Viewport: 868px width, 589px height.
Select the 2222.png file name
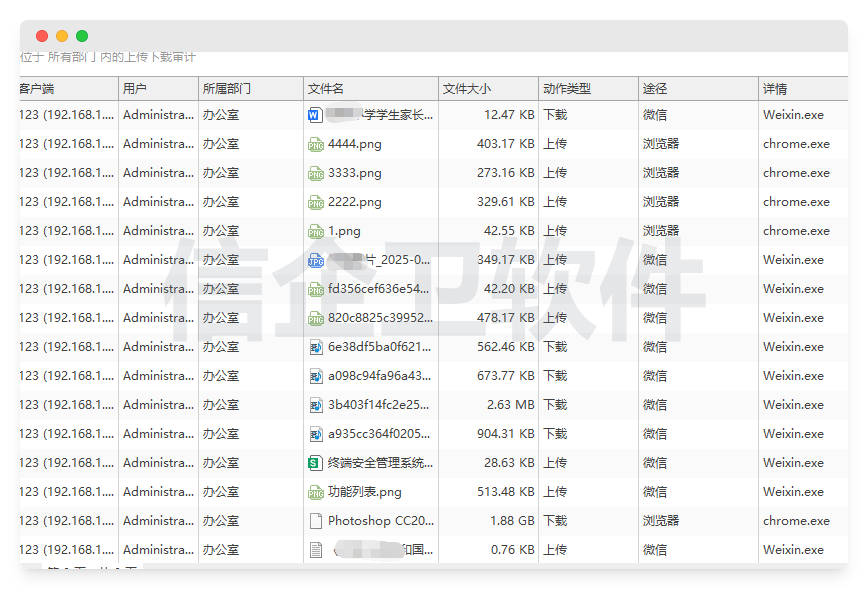(355, 202)
